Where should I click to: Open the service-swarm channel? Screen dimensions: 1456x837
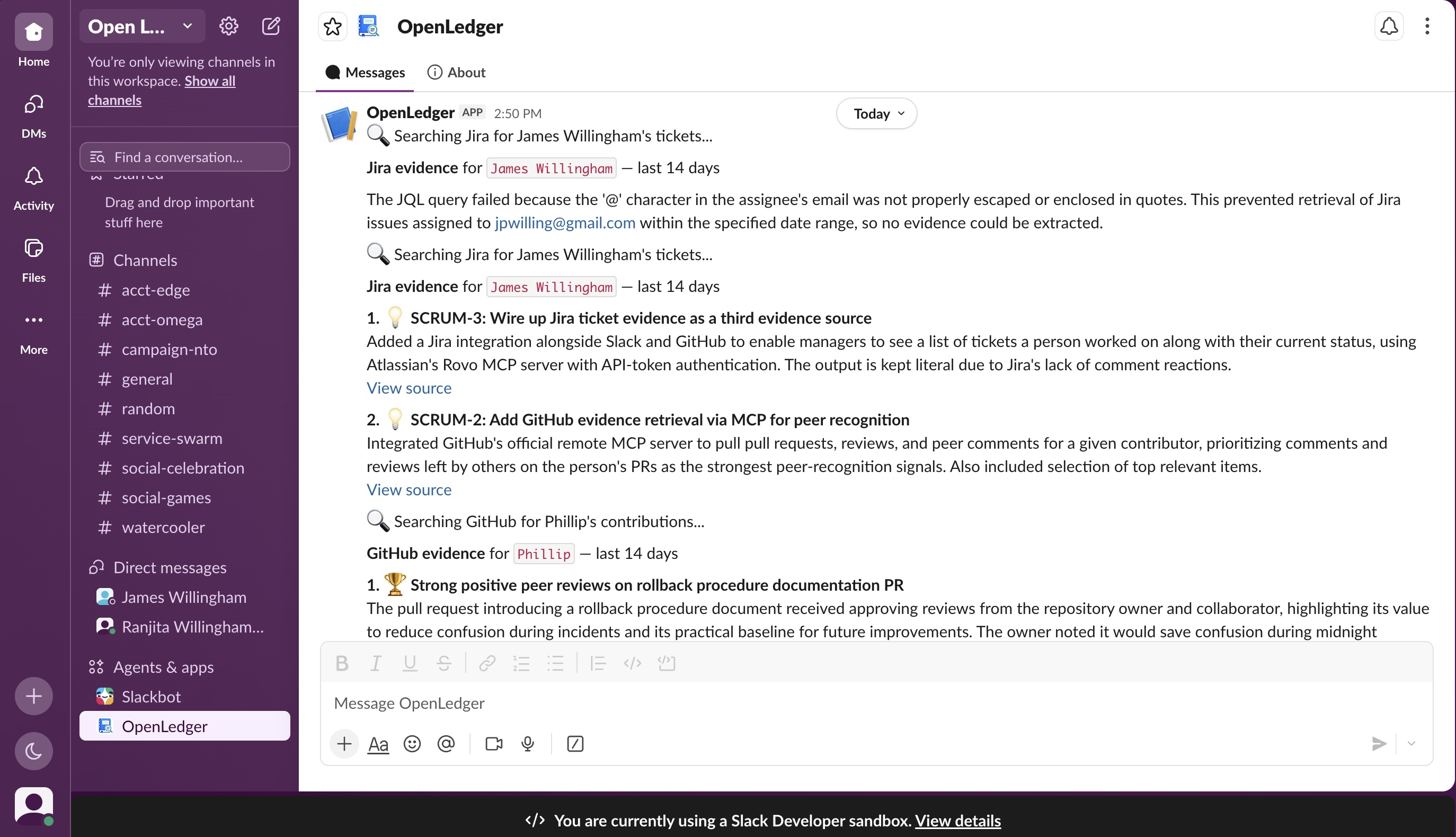coord(184,438)
